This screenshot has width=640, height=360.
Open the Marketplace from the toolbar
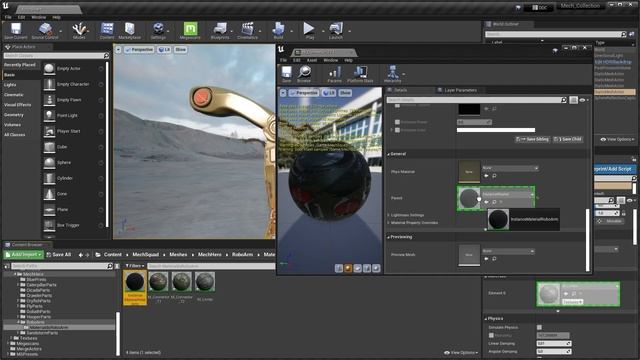pyautogui.click(x=129, y=31)
